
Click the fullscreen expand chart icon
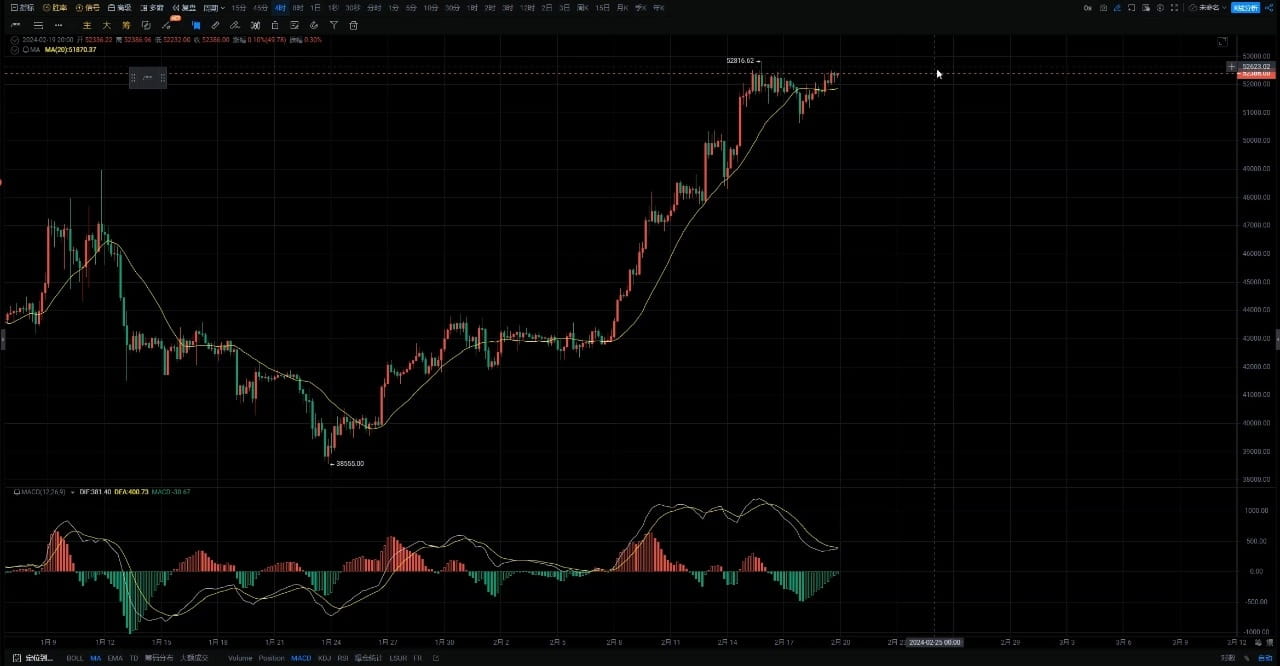1222,42
